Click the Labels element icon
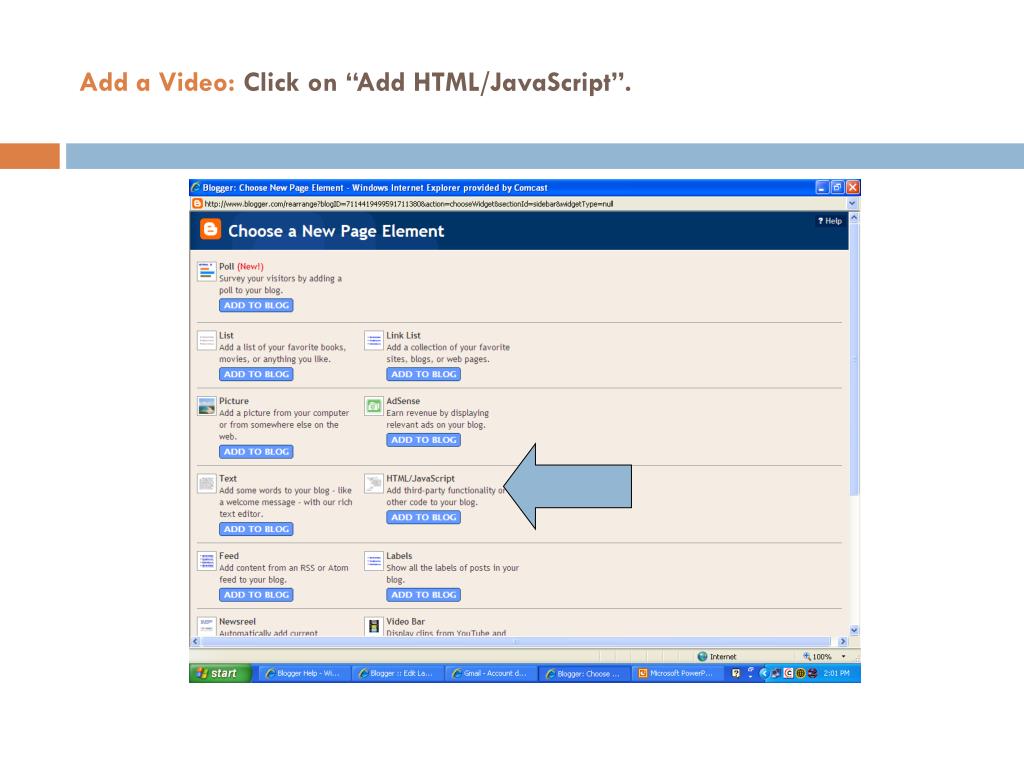1024x768 pixels. click(x=374, y=560)
